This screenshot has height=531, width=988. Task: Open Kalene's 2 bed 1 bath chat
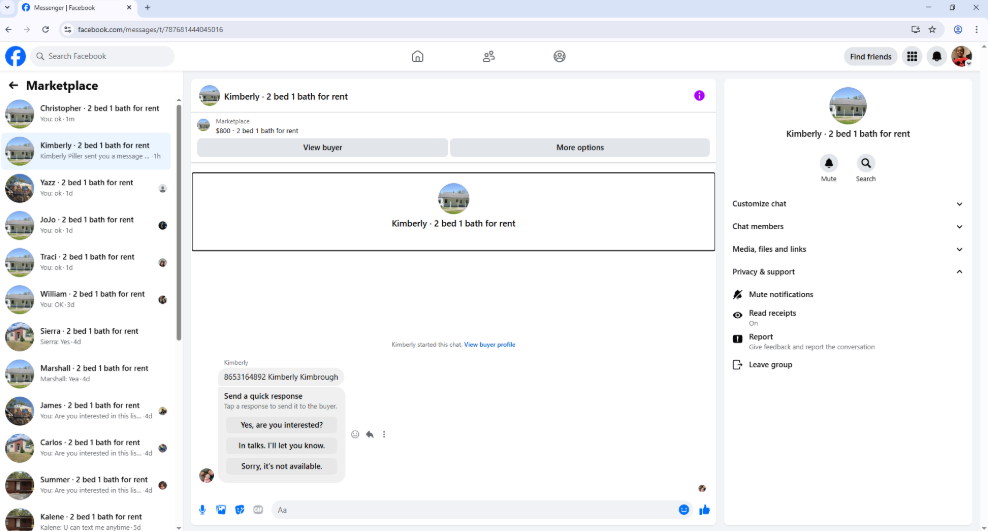coord(86,520)
